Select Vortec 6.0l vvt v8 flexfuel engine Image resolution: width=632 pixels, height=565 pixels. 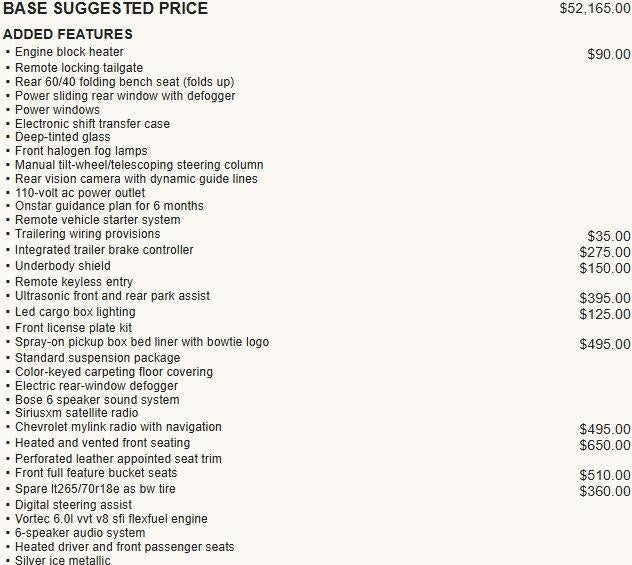[111, 519]
